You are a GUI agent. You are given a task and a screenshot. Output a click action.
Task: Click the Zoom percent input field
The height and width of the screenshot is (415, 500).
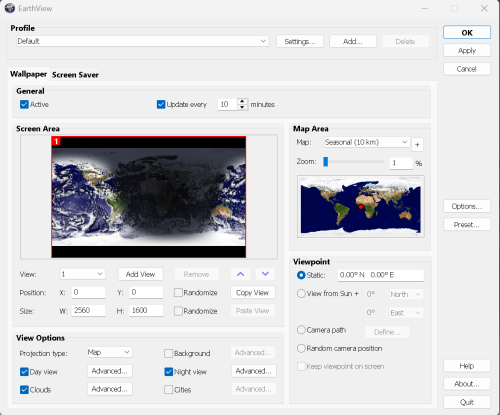[x=401, y=163]
